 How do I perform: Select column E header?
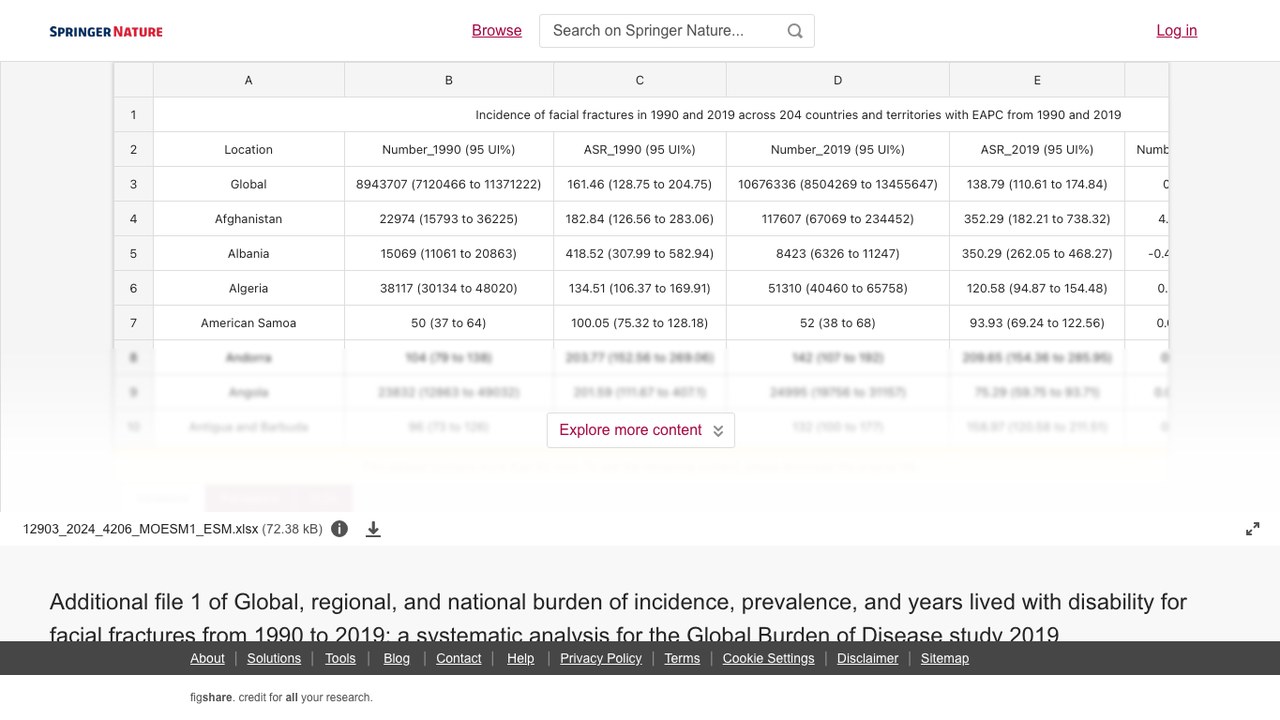coord(1037,80)
